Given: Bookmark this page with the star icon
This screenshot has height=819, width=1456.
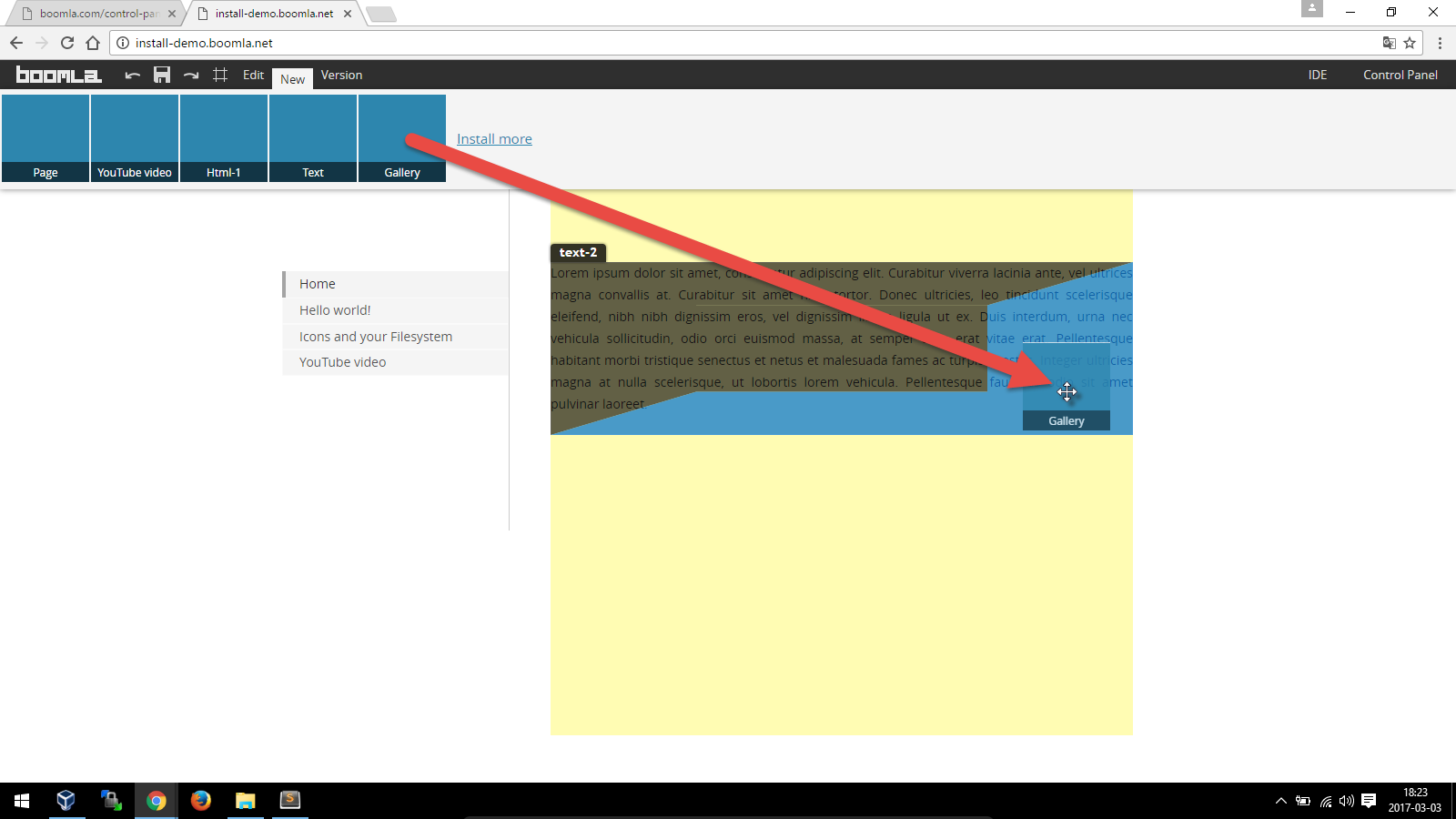Looking at the screenshot, I should click(x=1410, y=43).
